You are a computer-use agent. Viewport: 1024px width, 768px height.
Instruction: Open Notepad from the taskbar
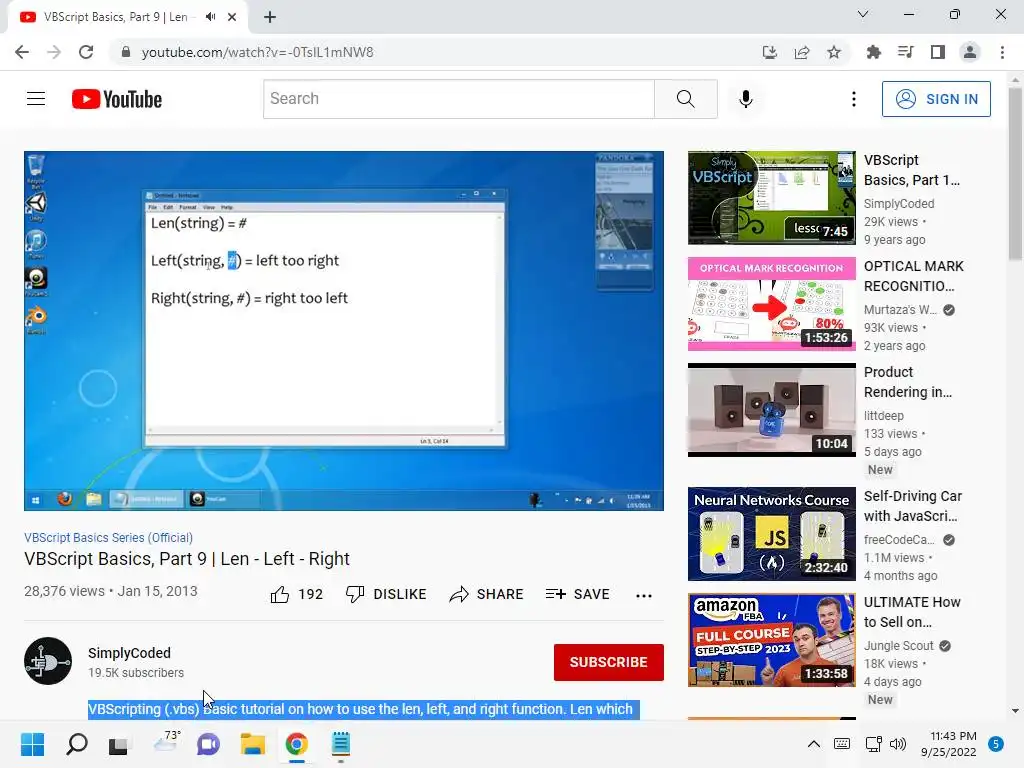pyautogui.click(x=340, y=744)
